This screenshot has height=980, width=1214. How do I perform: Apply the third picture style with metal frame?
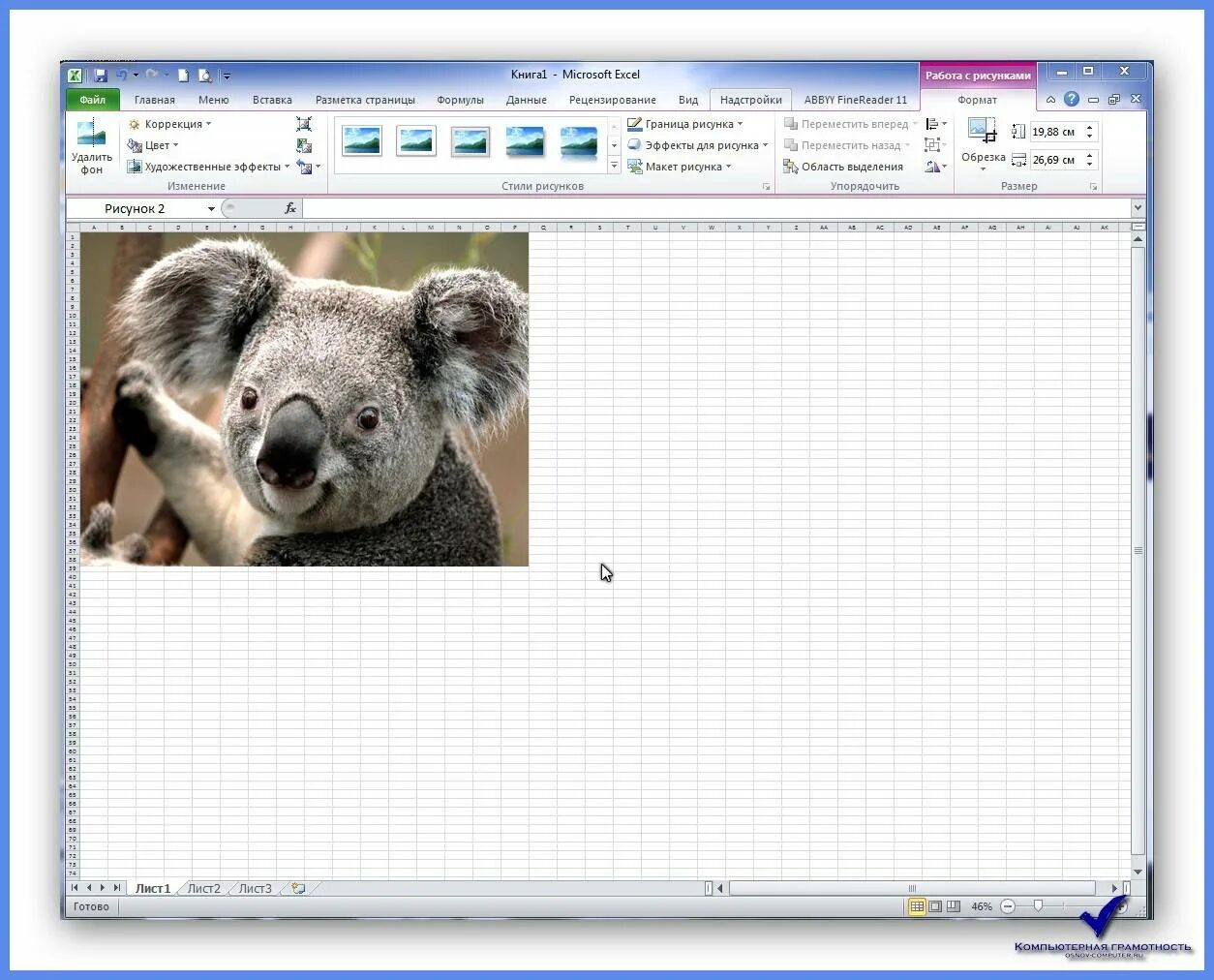pyautogui.click(x=470, y=141)
